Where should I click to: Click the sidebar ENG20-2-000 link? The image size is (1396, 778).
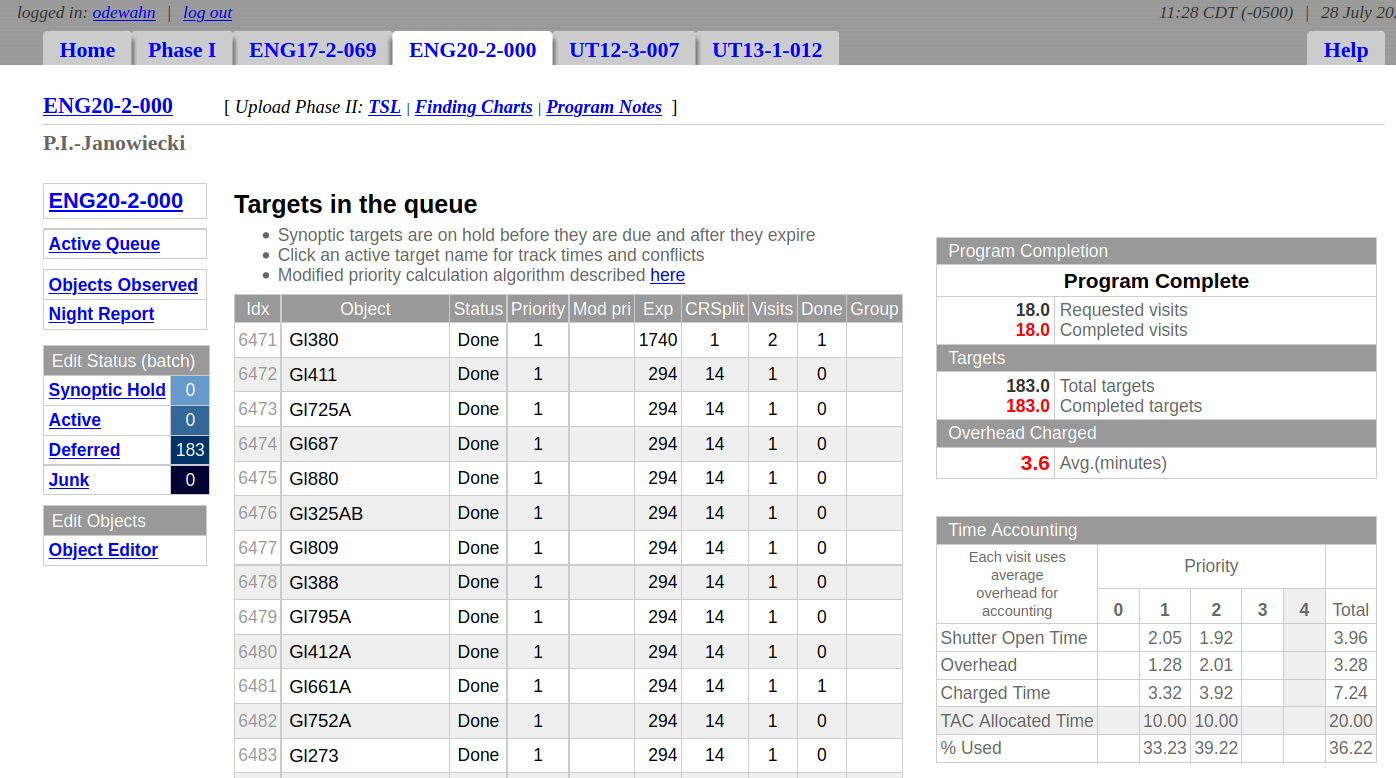click(116, 201)
